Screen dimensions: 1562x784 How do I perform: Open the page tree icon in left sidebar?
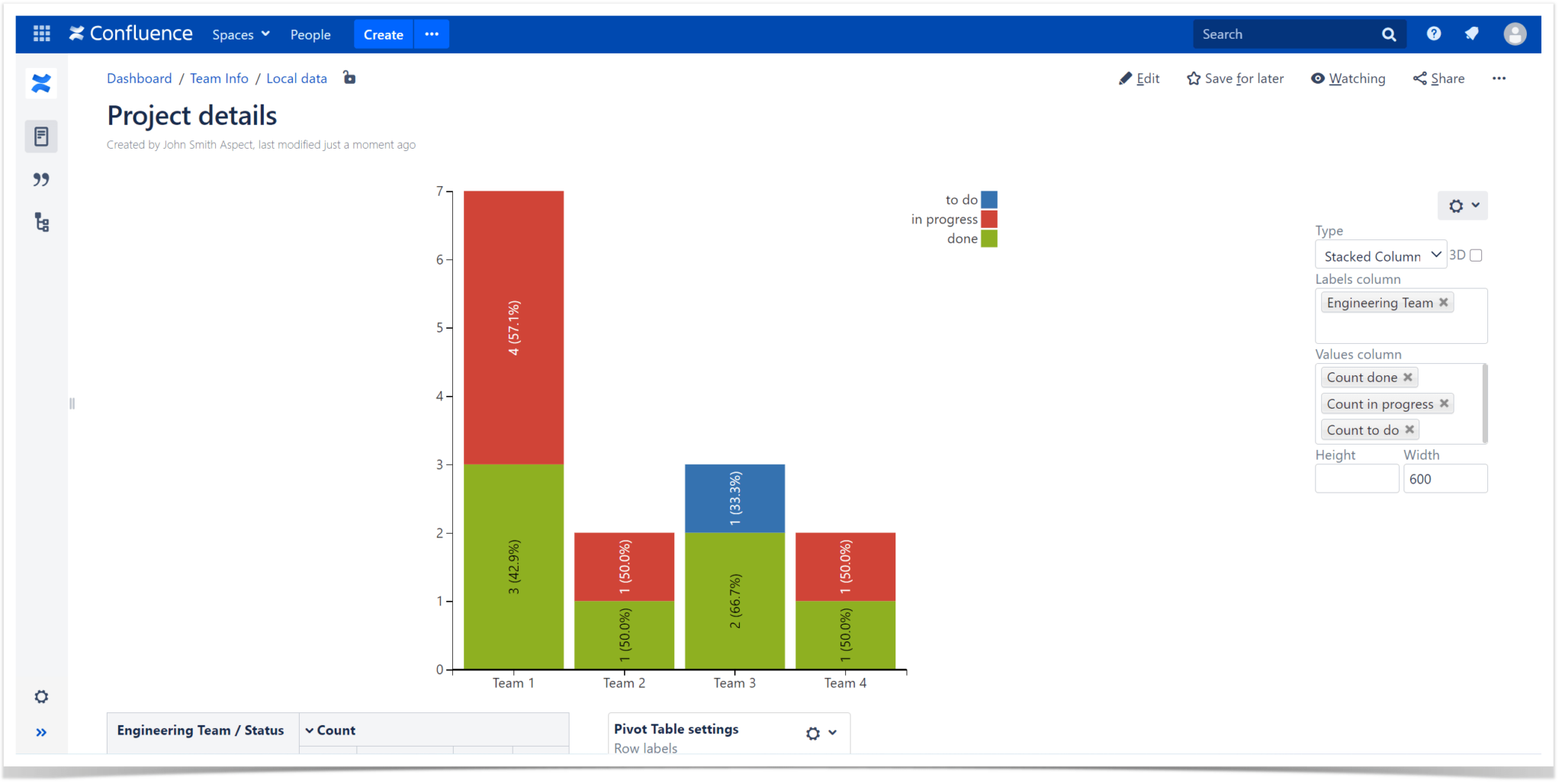pos(41,223)
